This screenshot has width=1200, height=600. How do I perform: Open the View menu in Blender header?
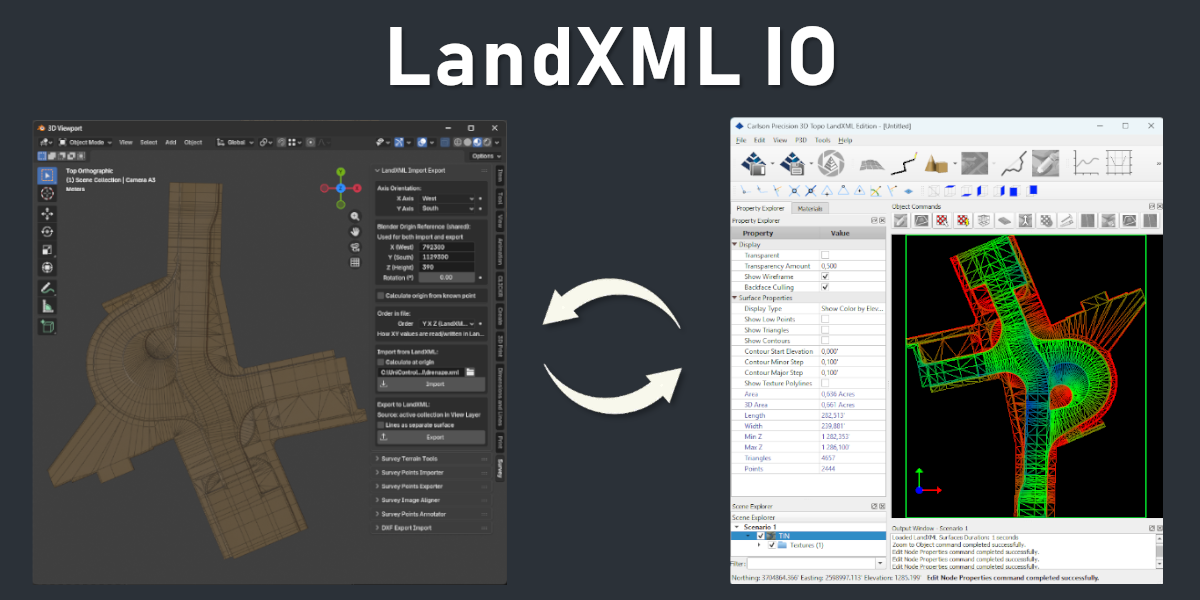(x=126, y=142)
